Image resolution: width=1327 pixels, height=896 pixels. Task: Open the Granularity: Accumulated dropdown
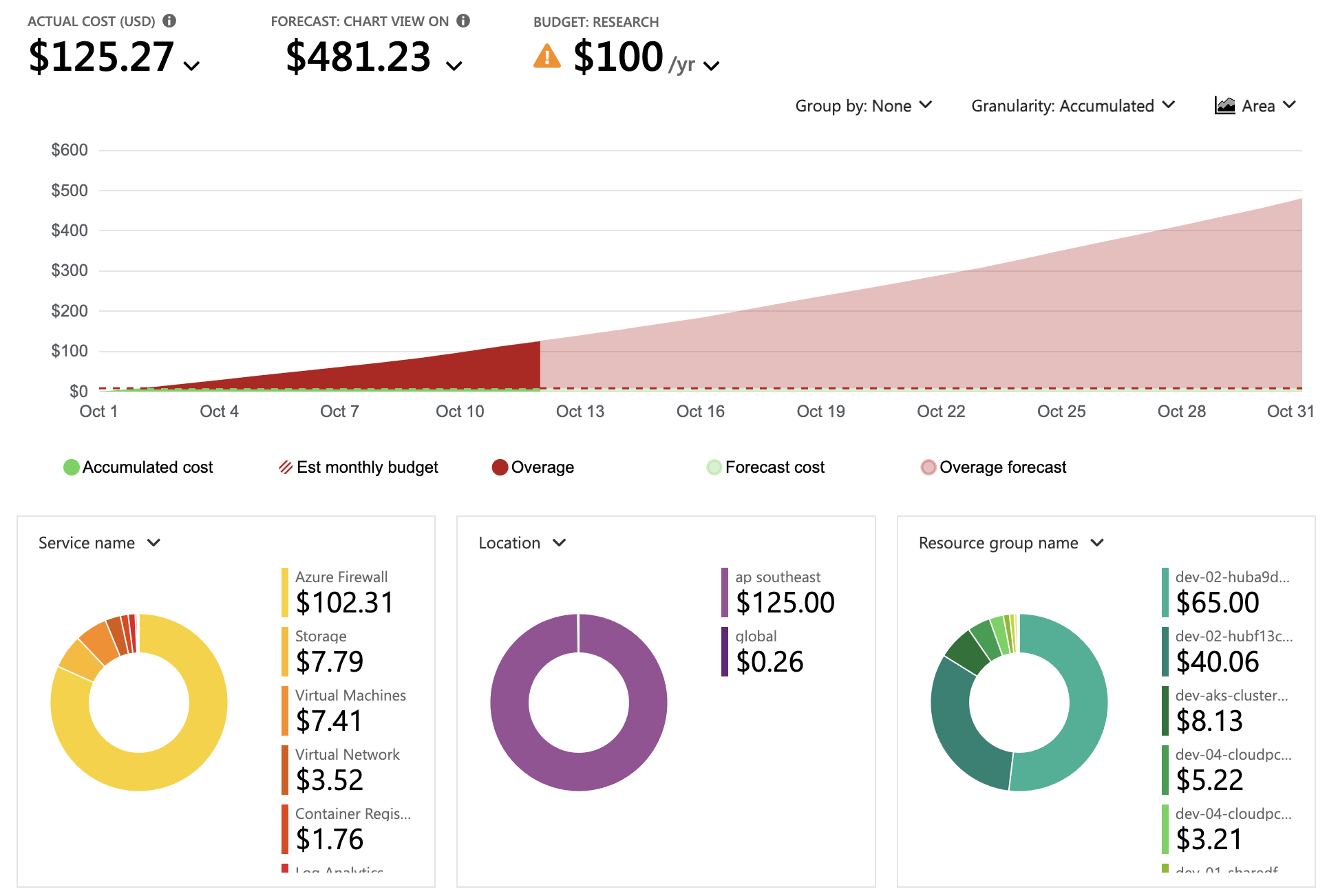click(1073, 105)
